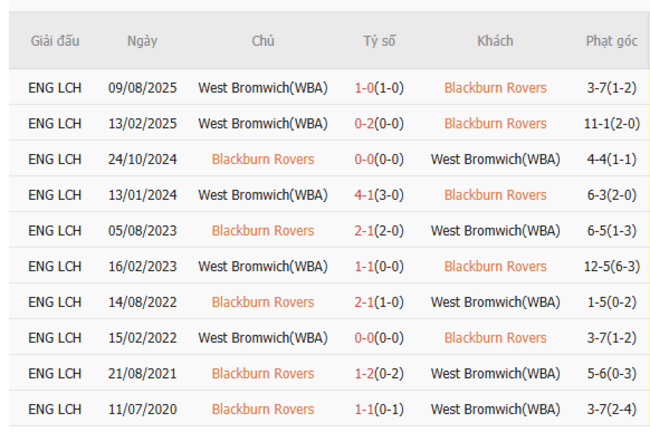Open Blackburn Rovers link in 09/08/2025 row
Viewport: 650px width, 442px height.
[495, 88]
